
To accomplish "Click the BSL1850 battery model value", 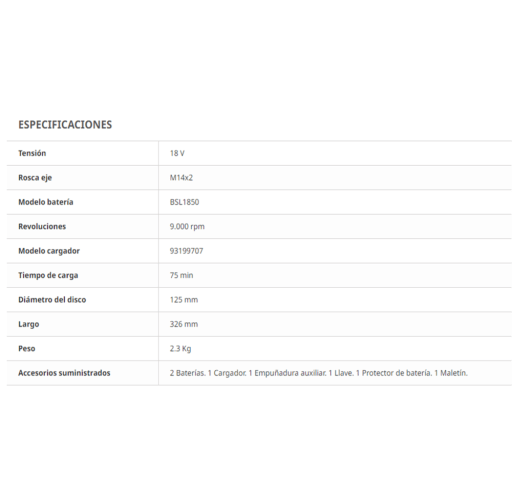I will (x=184, y=202).
